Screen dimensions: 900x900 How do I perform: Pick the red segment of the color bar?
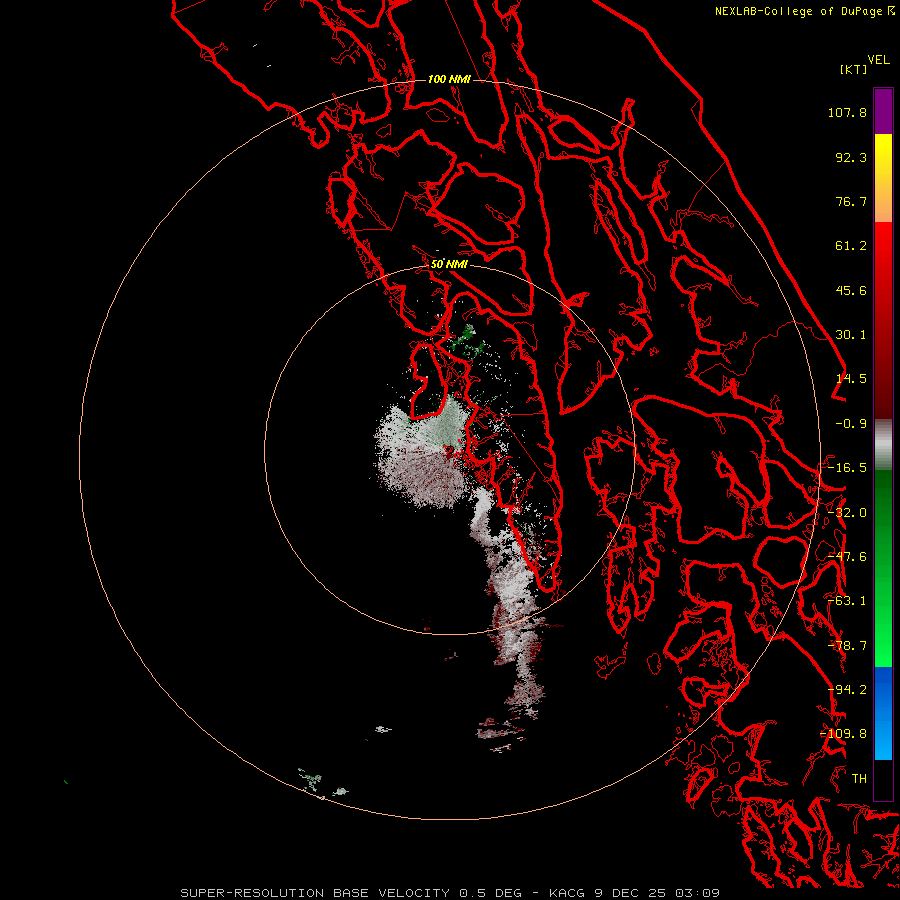883,320
